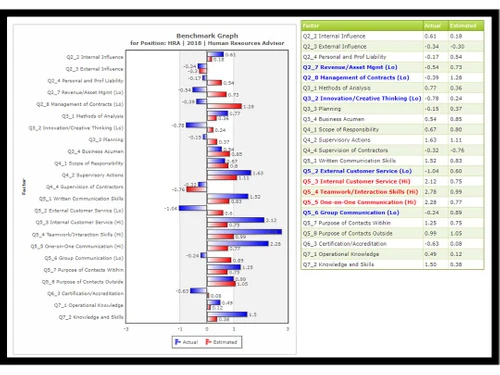Select Q6_3 Certification/Accreditation table row

(x=392, y=244)
